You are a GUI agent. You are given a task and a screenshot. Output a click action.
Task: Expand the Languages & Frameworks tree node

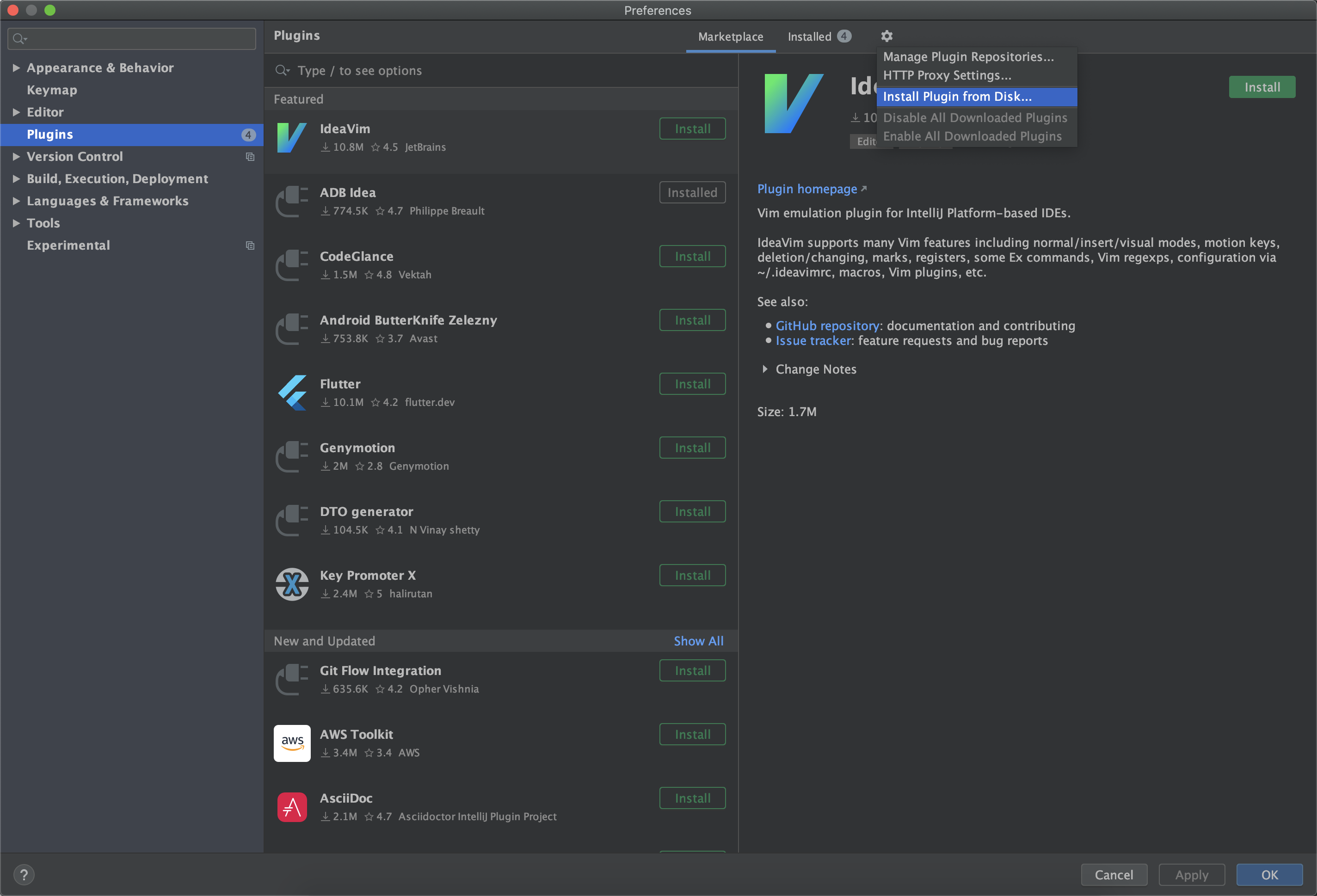[x=17, y=201]
